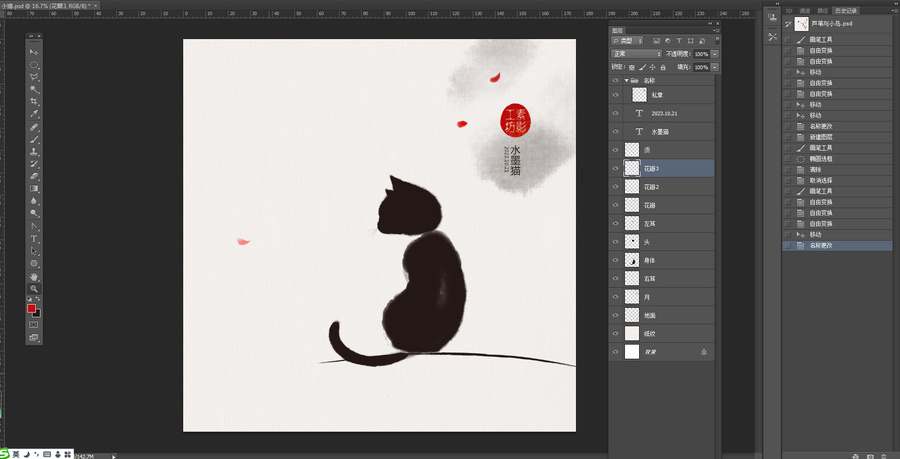Filter layers by type layers icon

click(x=679, y=41)
